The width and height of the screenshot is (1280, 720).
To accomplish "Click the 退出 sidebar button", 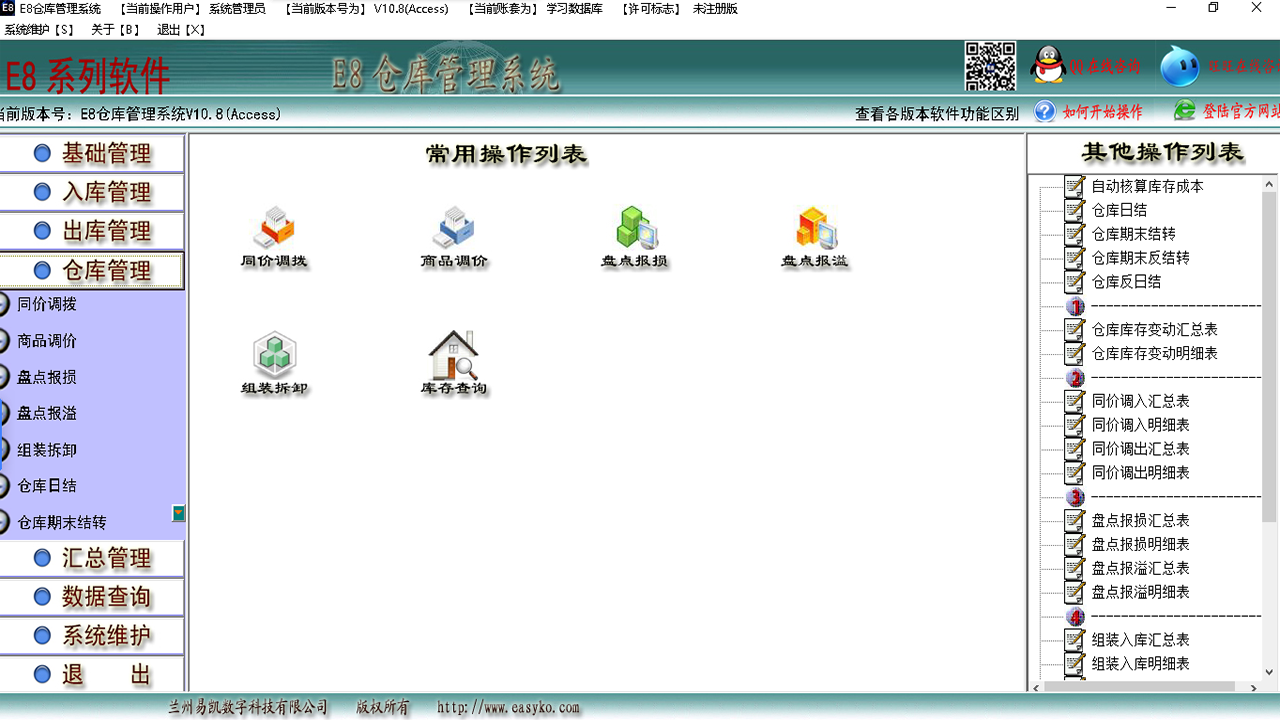I will [92, 675].
